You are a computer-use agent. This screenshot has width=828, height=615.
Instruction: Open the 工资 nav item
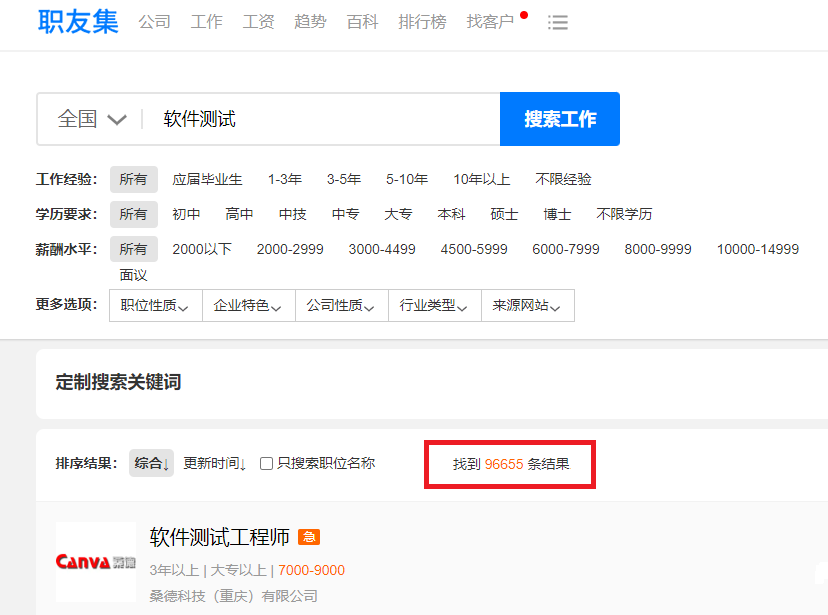(258, 22)
